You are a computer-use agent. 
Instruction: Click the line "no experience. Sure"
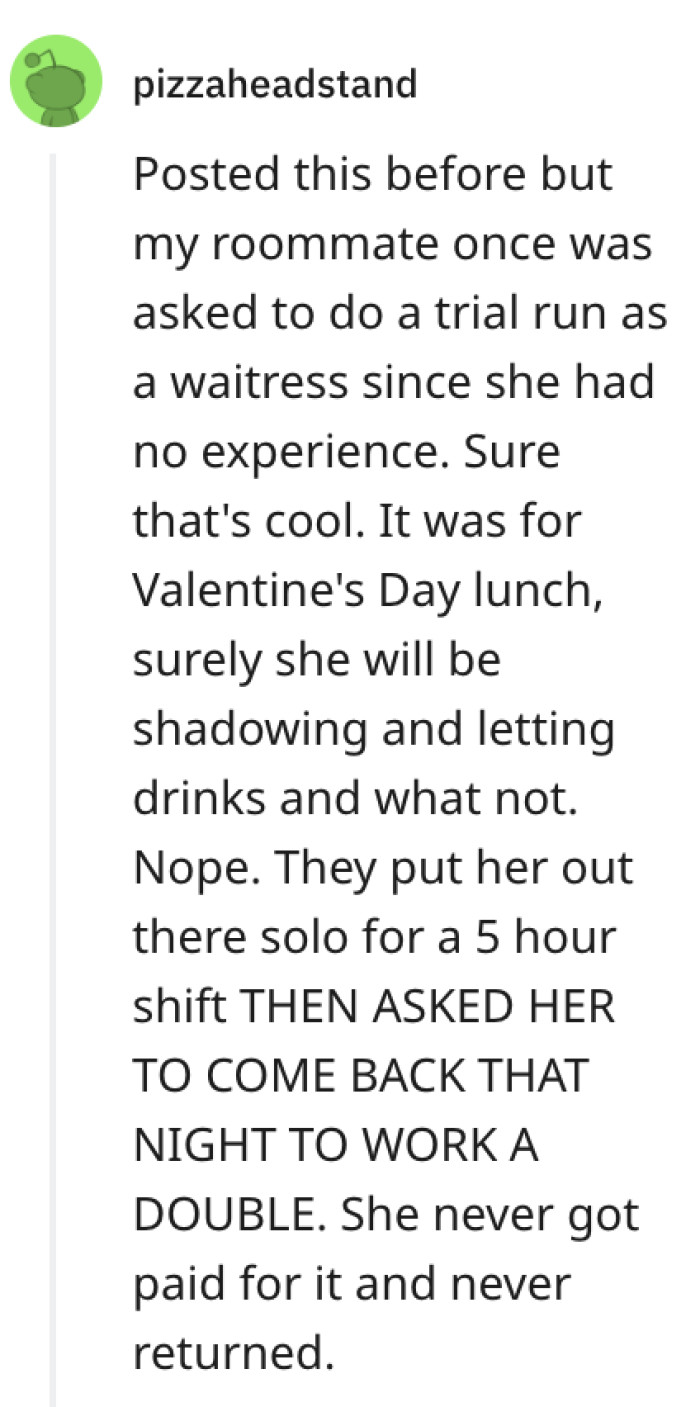tap(346, 453)
